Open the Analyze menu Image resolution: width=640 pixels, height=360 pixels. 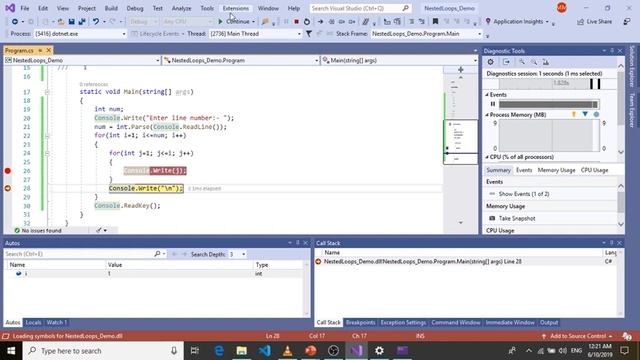[x=181, y=8]
